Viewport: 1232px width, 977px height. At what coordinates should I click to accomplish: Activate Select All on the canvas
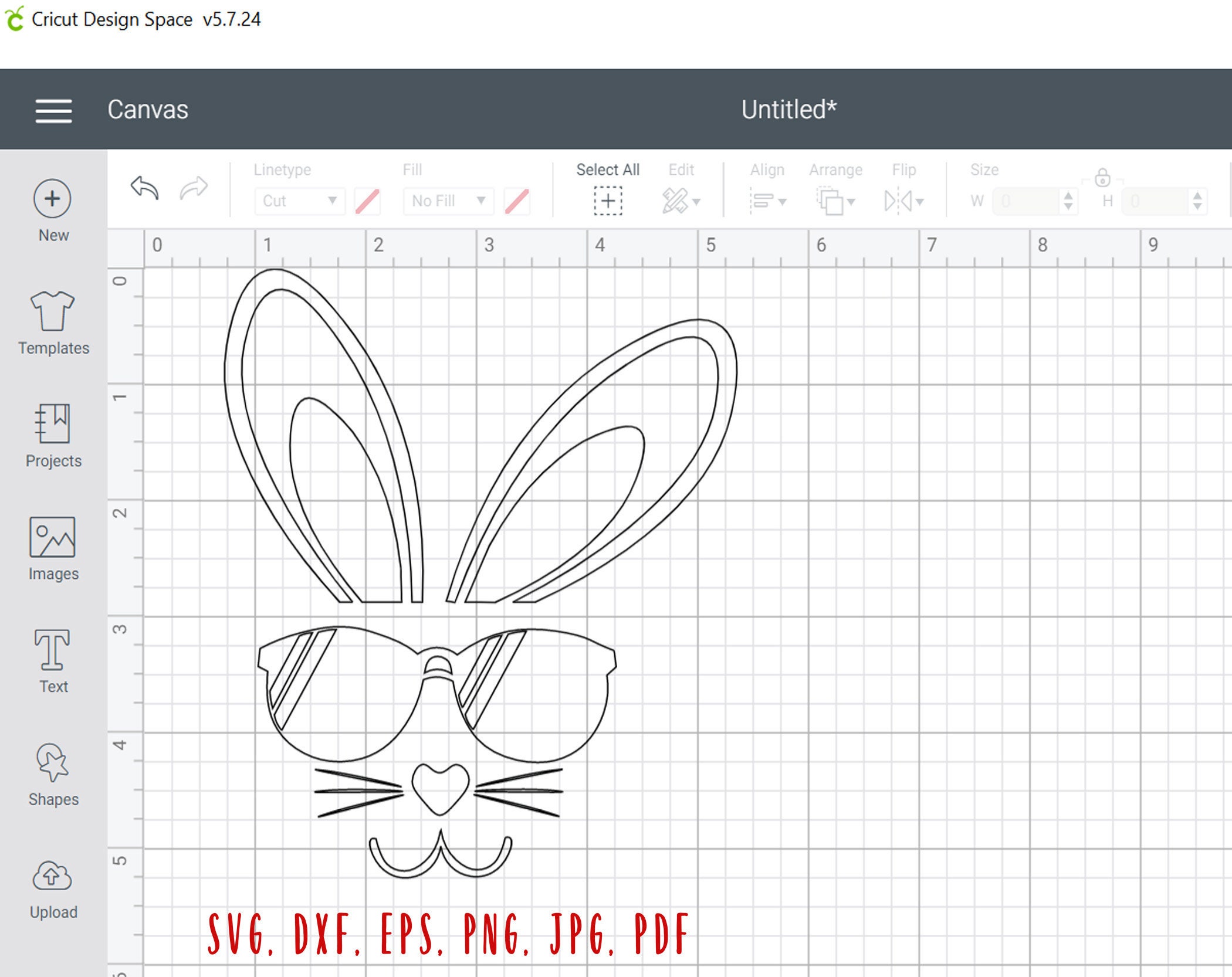coord(608,199)
